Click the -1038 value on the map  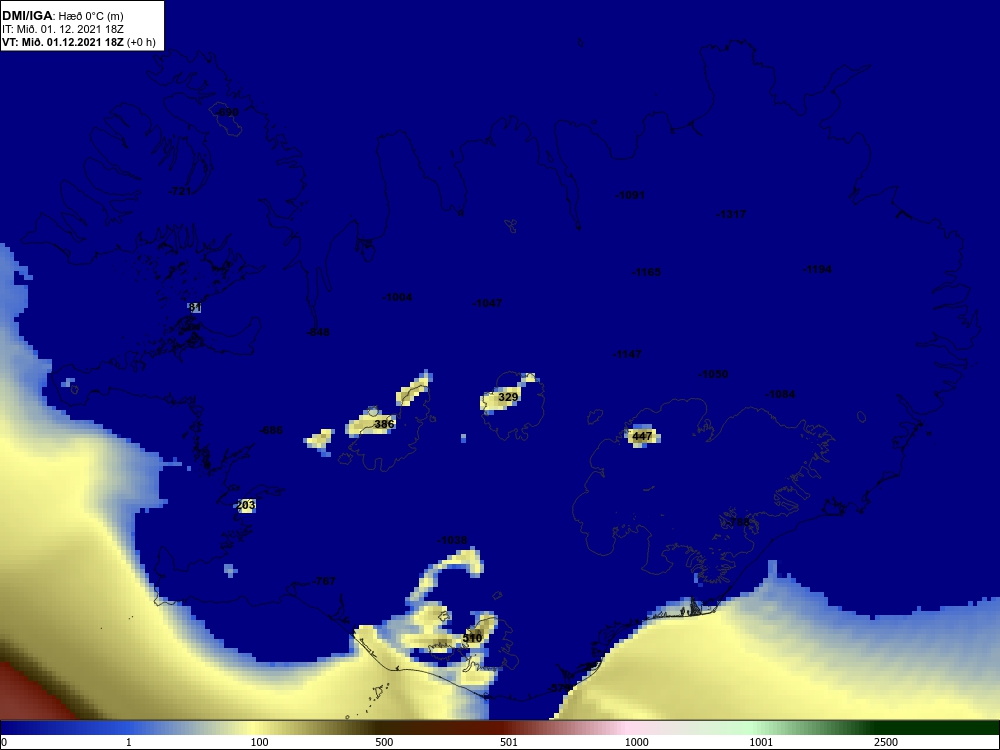(x=452, y=540)
